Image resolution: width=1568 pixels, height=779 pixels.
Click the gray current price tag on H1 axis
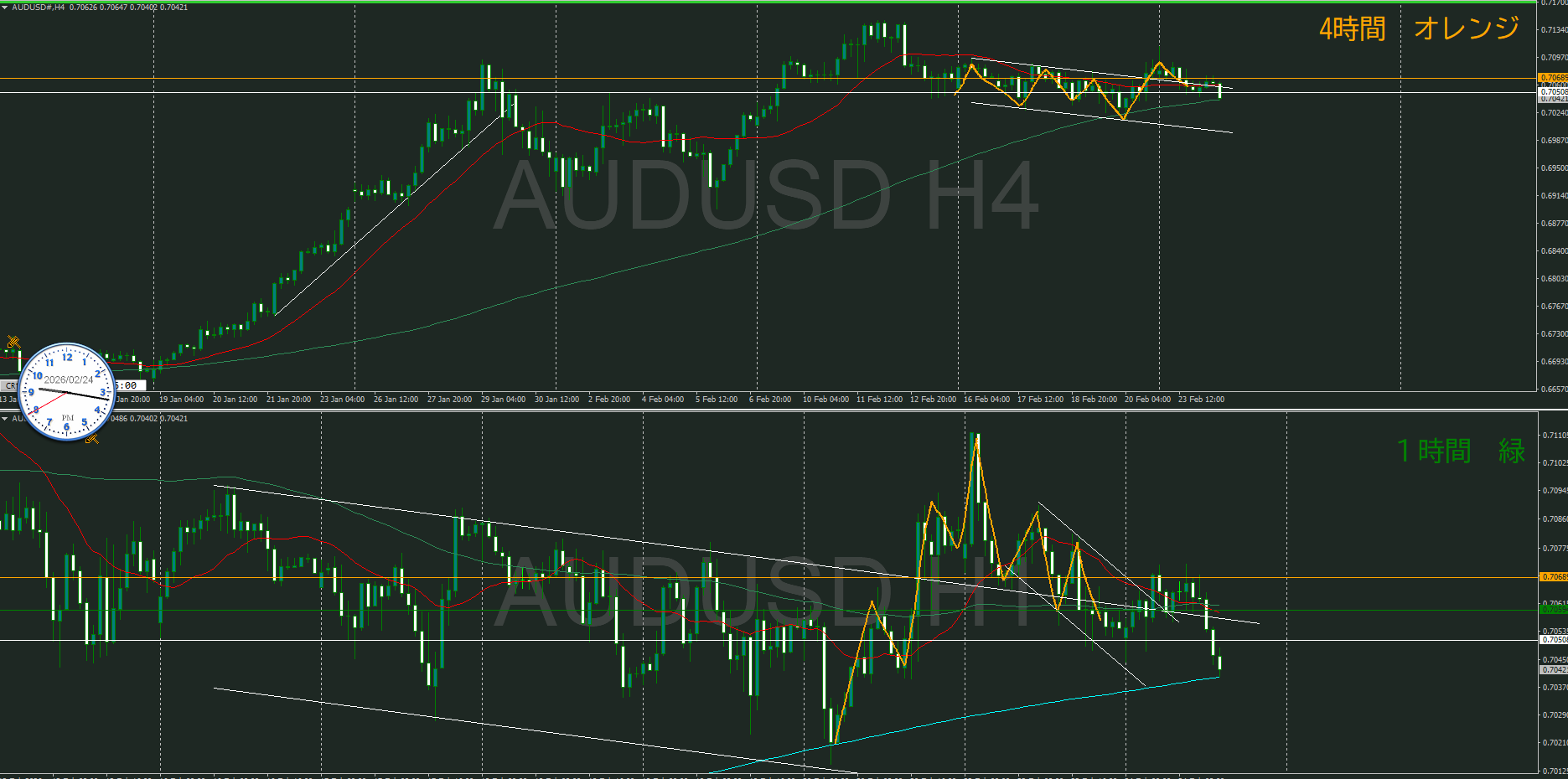coord(1553,669)
